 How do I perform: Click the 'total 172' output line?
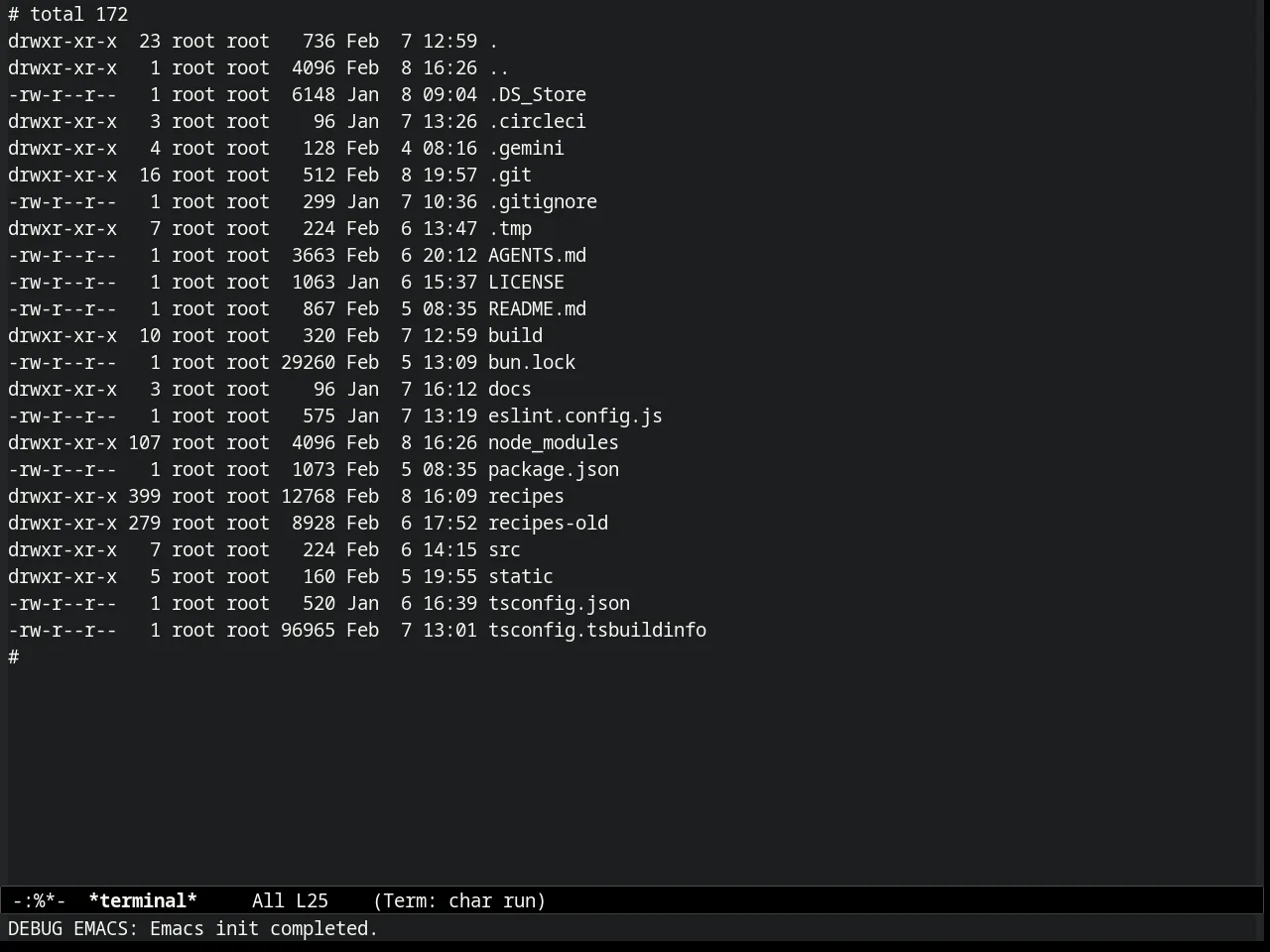79,14
